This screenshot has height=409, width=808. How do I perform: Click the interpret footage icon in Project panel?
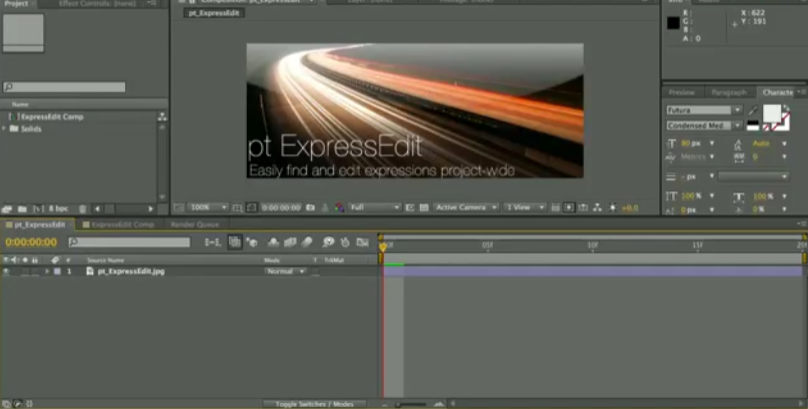pos(7,209)
